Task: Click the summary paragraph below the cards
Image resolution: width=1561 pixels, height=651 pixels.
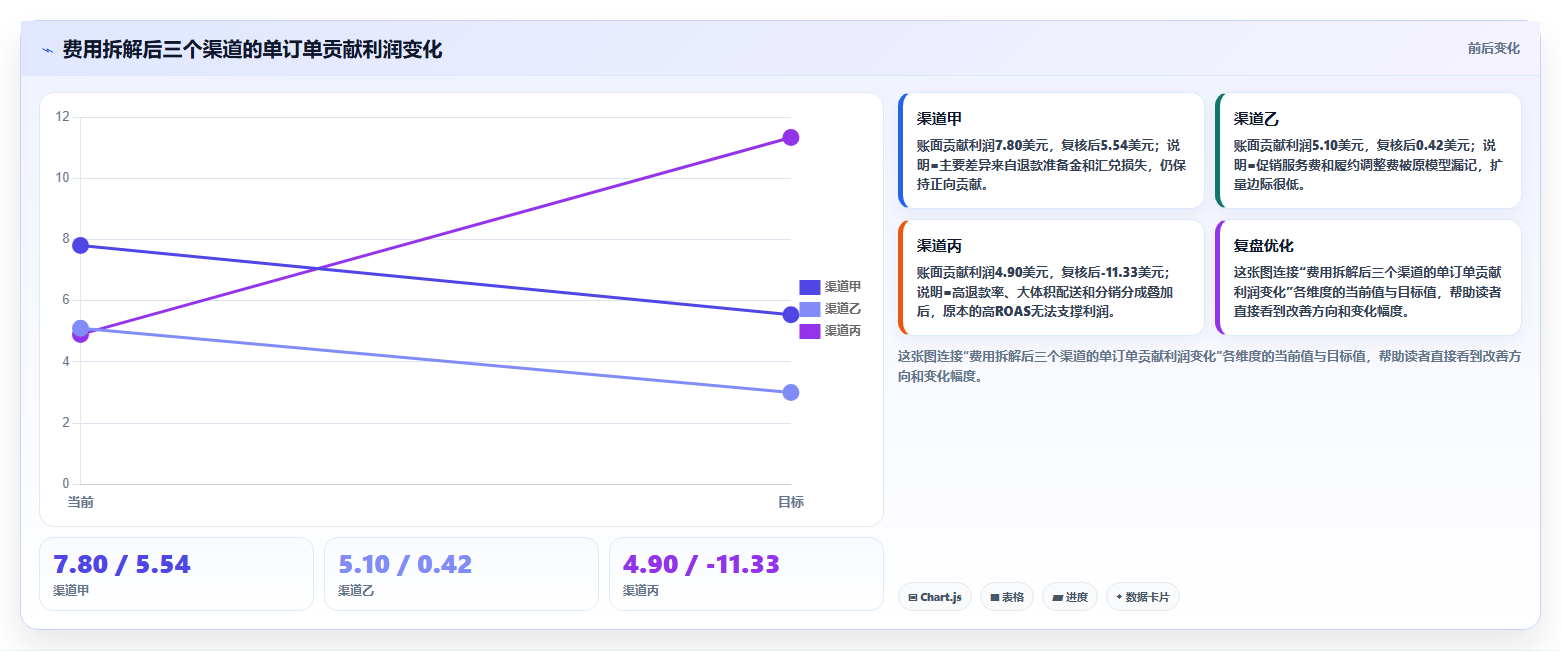Action: pyautogui.click(x=1209, y=366)
